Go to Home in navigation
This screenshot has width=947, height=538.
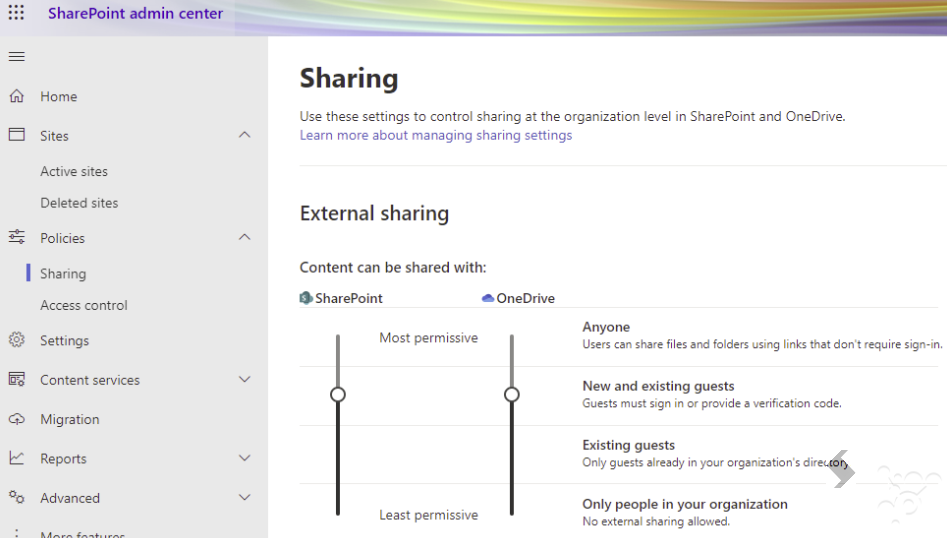(x=59, y=97)
